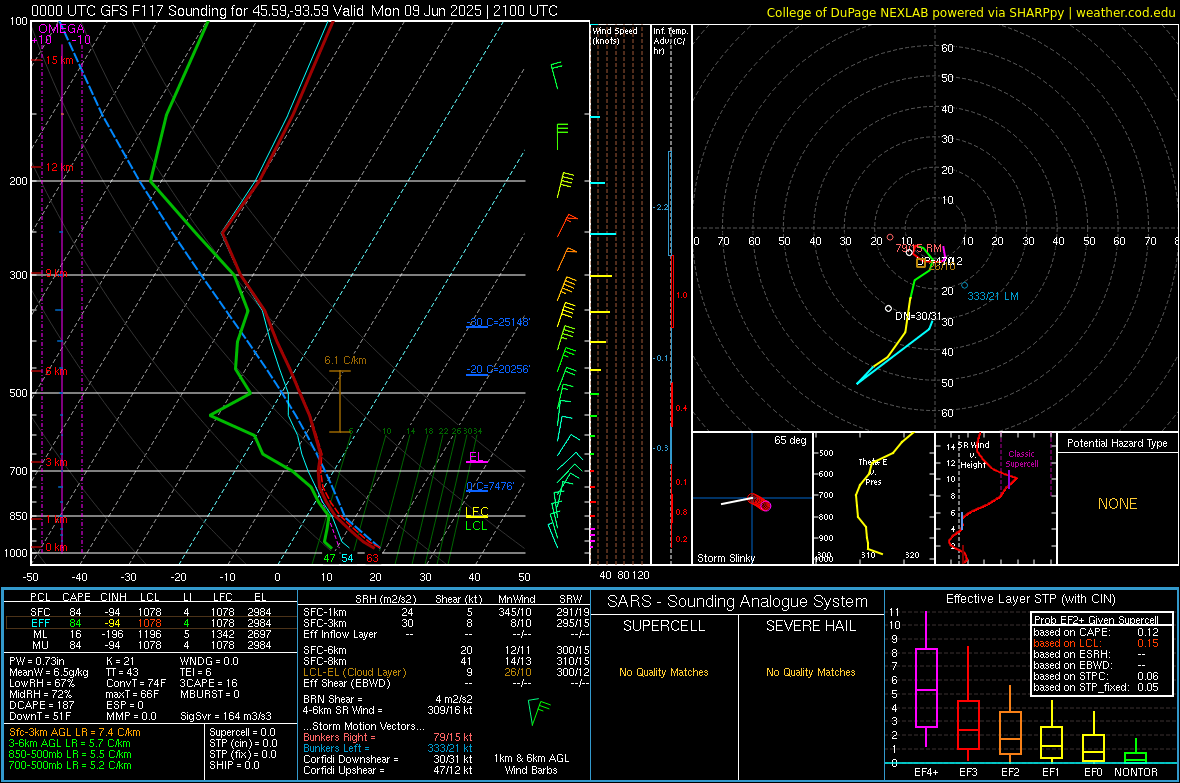Select the green LCL marker label

[476, 526]
